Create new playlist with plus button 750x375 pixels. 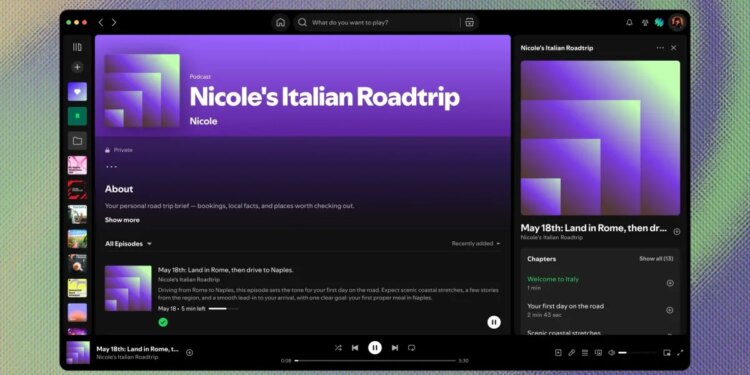tap(77, 67)
